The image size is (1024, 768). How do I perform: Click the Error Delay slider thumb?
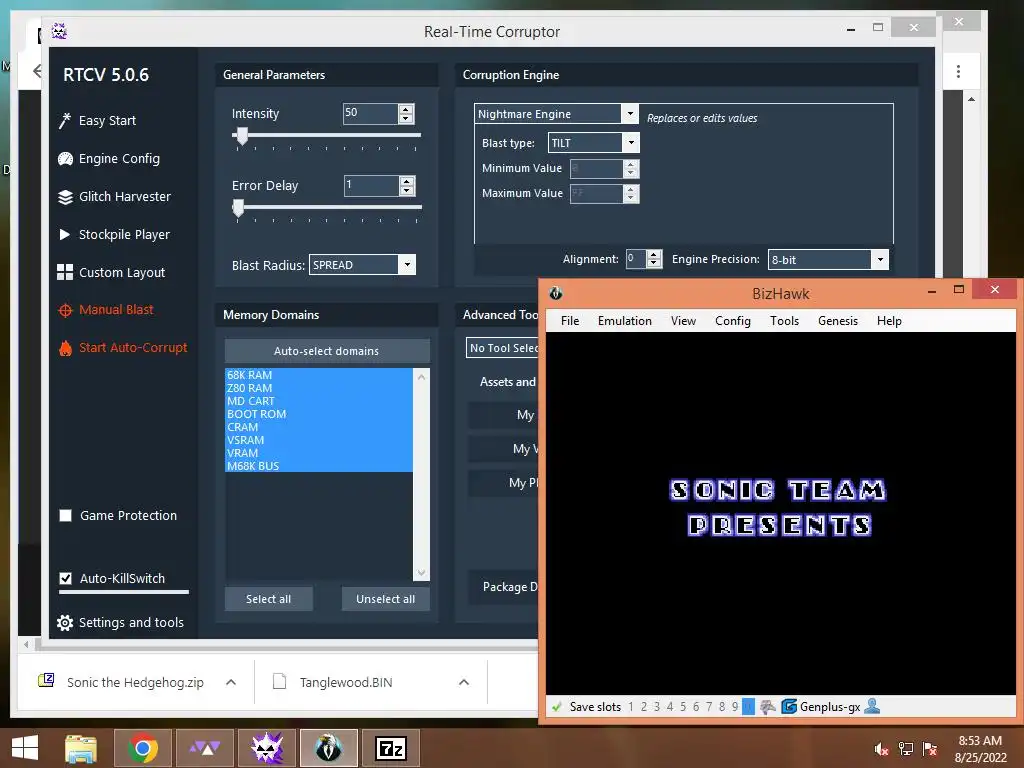238,208
